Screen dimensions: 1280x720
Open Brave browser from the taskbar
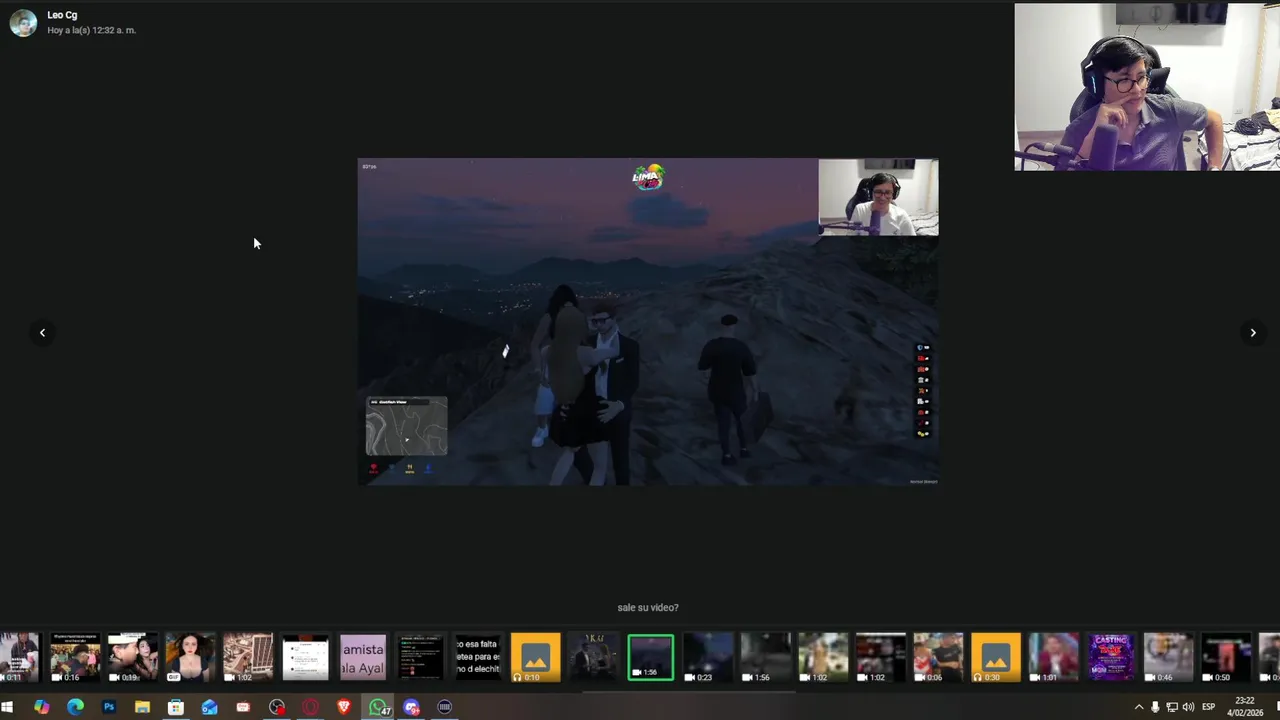pyautogui.click(x=344, y=707)
